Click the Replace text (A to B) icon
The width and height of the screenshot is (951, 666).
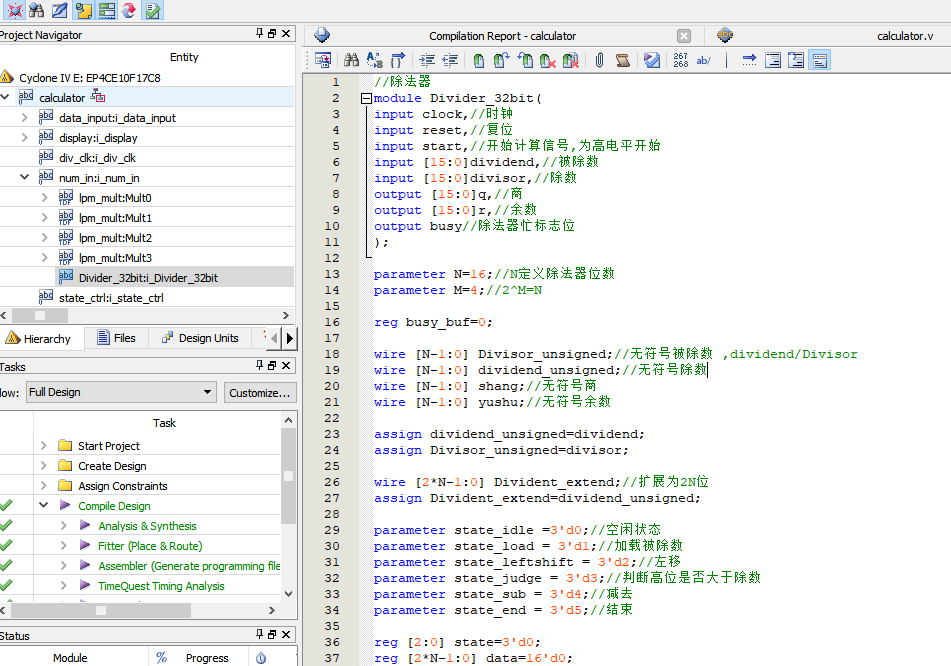point(375,60)
